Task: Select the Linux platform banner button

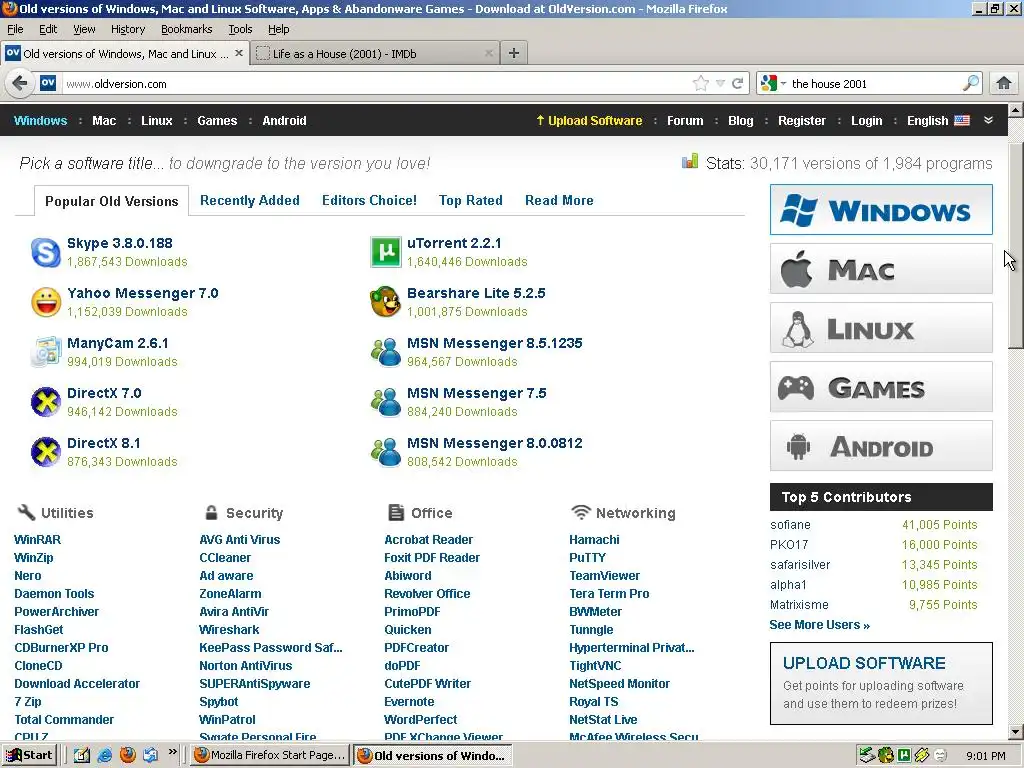Action: tap(881, 328)
